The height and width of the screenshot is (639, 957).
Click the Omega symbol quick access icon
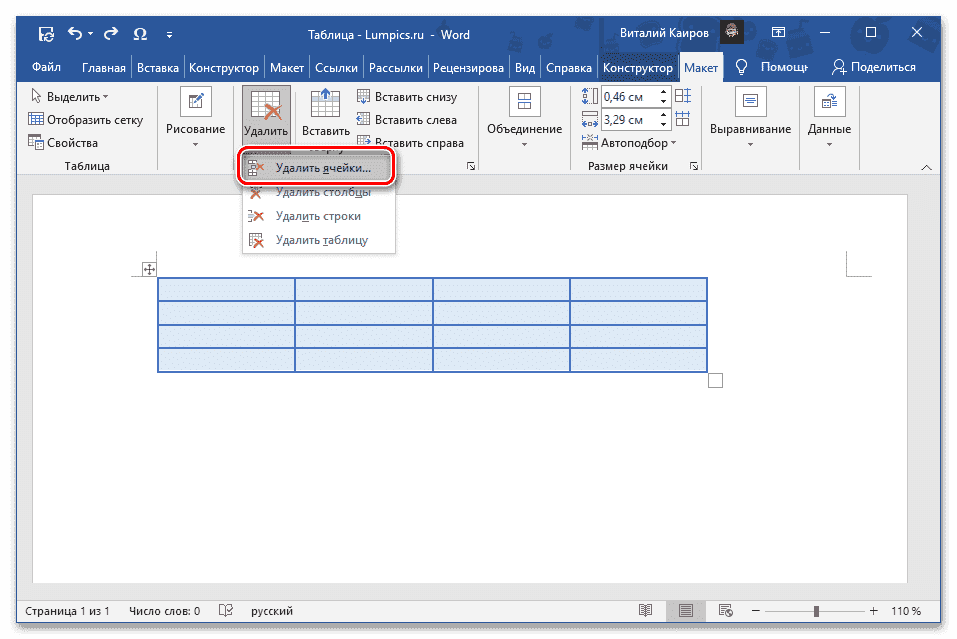point(140,33)
